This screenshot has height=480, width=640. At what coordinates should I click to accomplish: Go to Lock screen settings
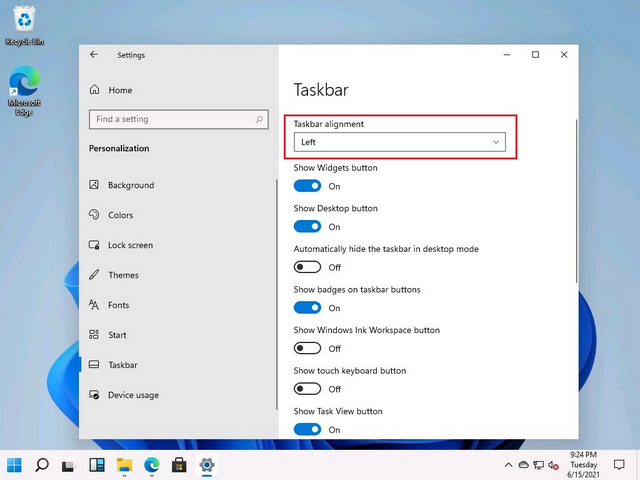coord(130,245)
